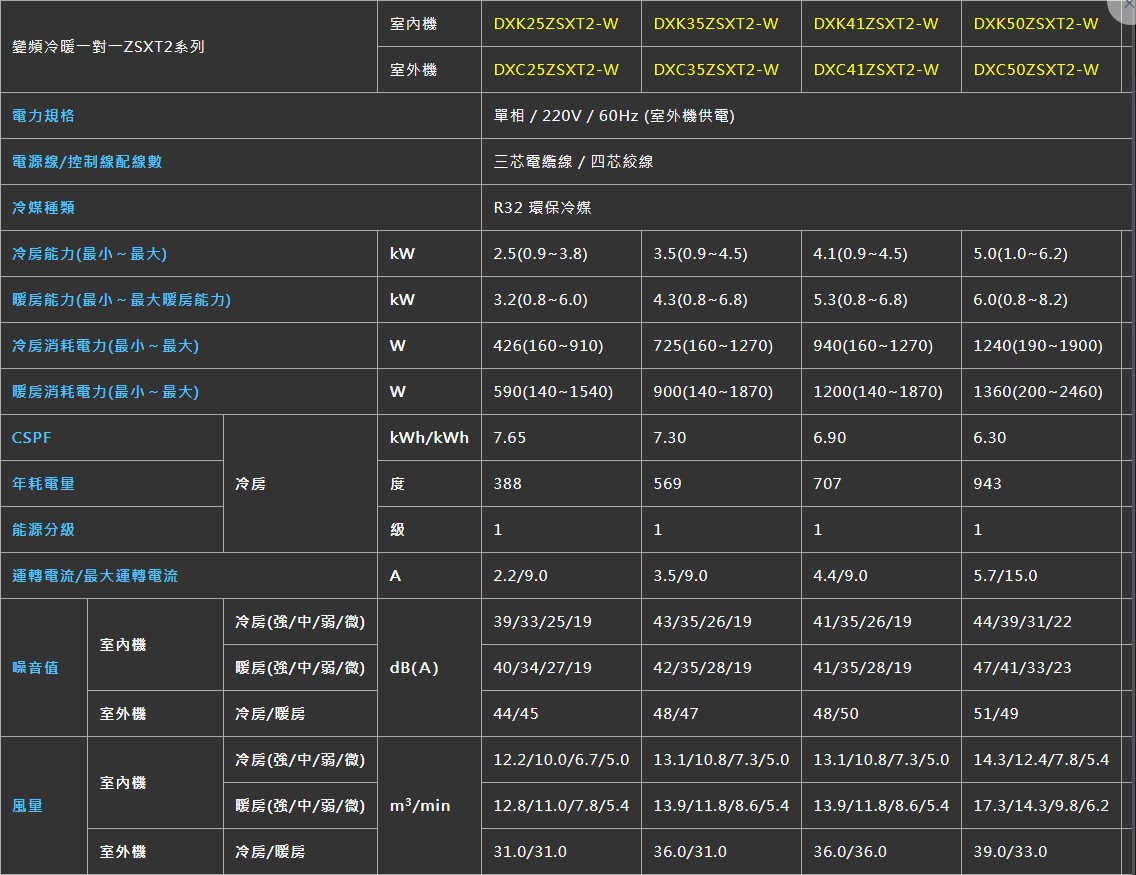Click the CSPF row header
Image resolution: width=1136 pixels, height=875 pixels.
click(x=31, y=438)
